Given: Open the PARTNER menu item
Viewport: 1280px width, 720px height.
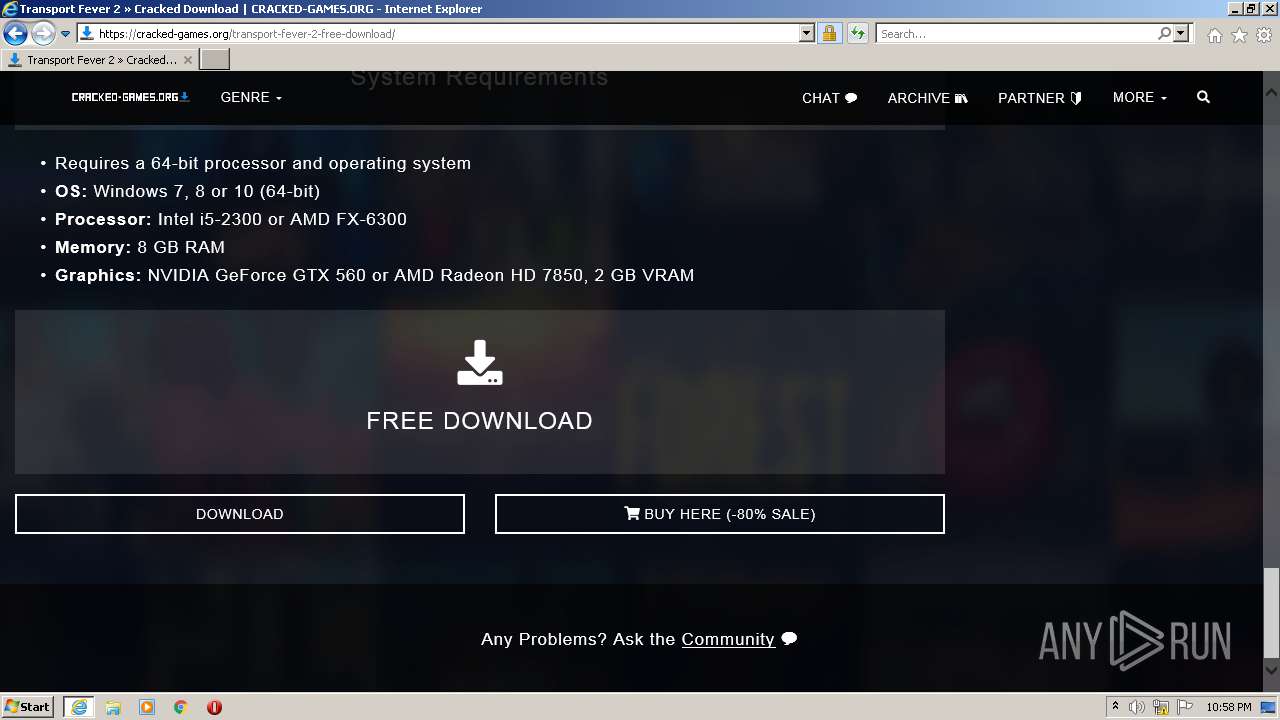Looking at the screenshot, I should (x=1040, y=98).
